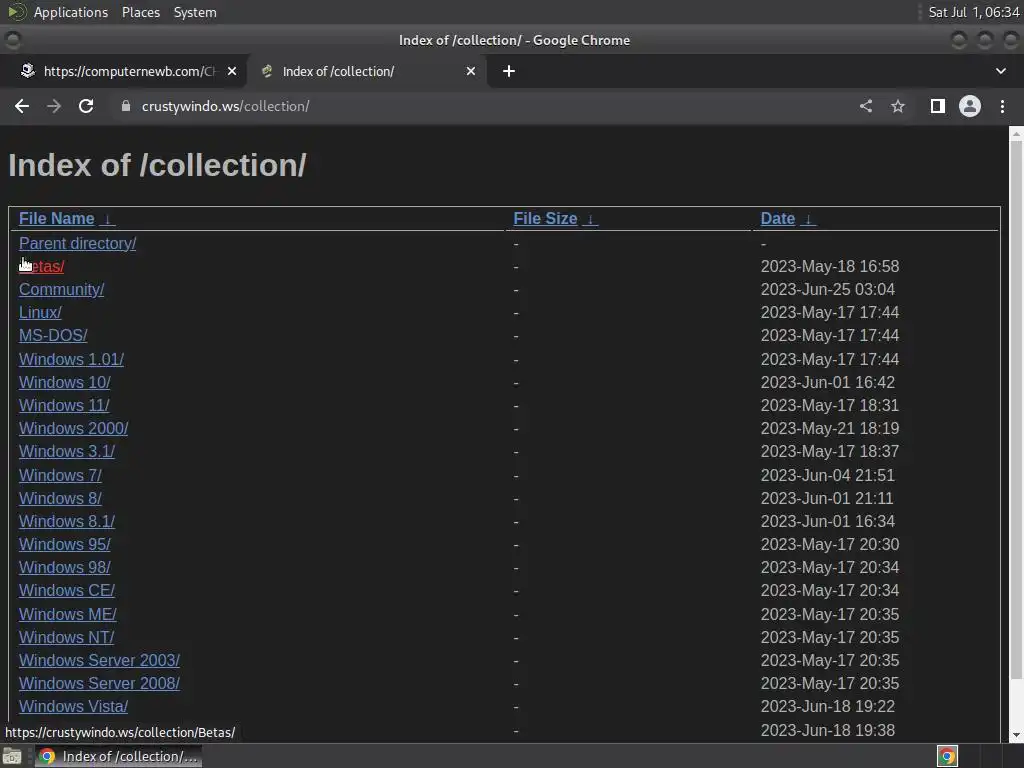The height and width of the screenshot is (768, 1024).
Task: Open the Windows 2000 folder
Action: [74, 428]
